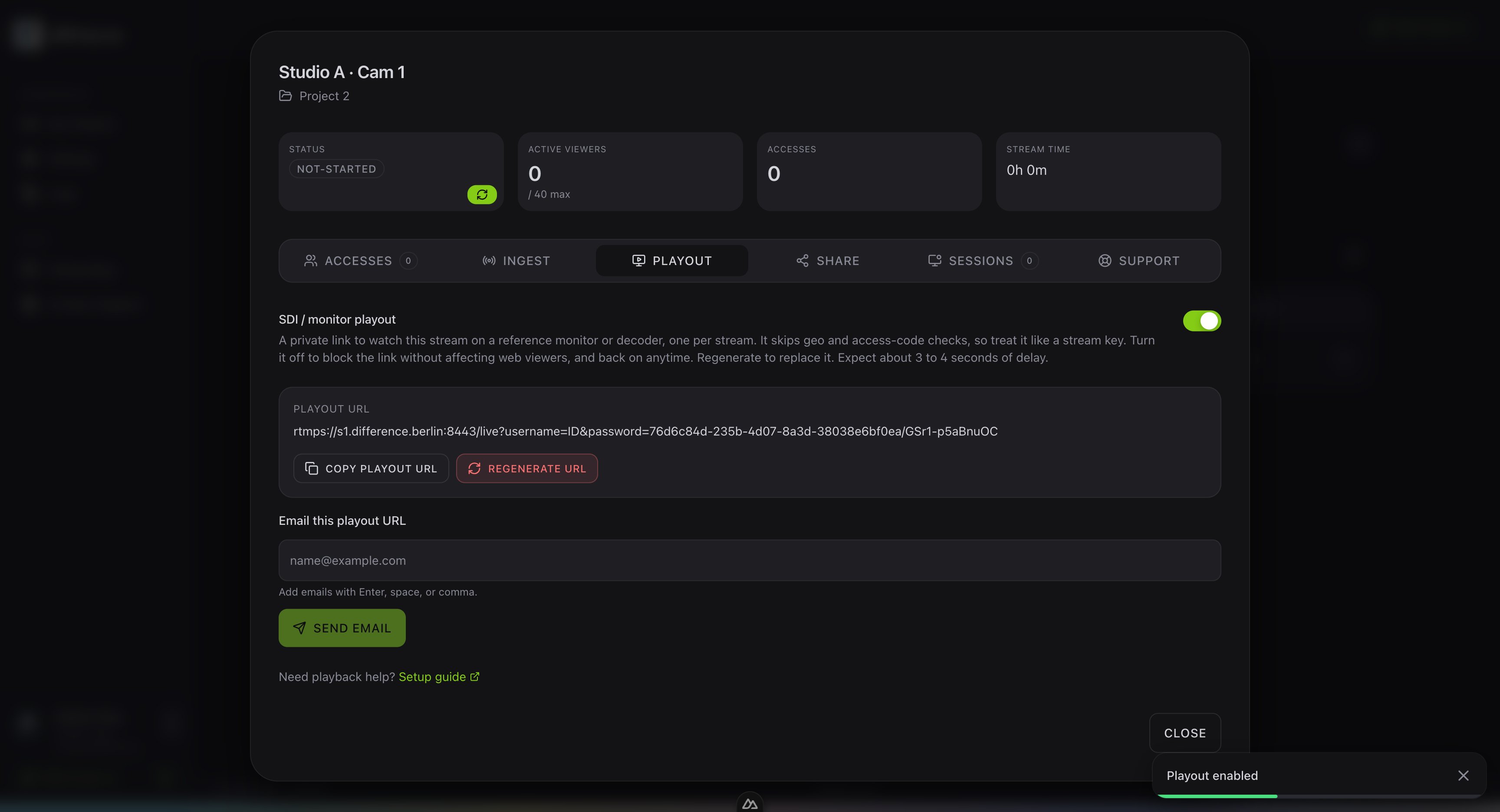Click the Project 2 folder icon
Viewport: 1500px width, 812px height.
(285, 95)
